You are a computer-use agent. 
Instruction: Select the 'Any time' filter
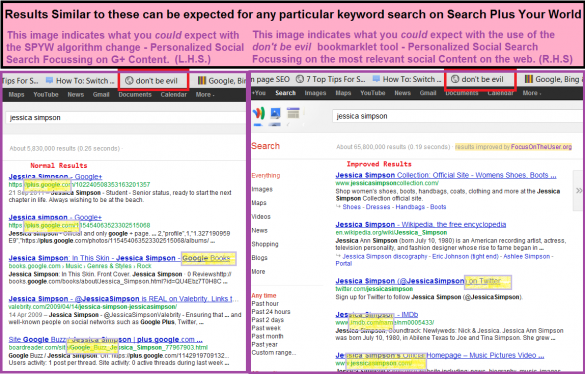[264, 295]
